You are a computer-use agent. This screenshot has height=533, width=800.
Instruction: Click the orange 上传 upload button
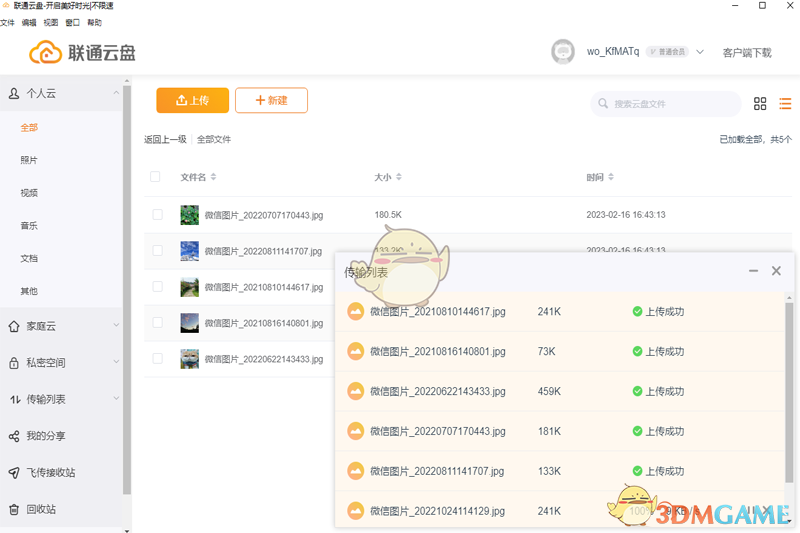tap(192, 100)
